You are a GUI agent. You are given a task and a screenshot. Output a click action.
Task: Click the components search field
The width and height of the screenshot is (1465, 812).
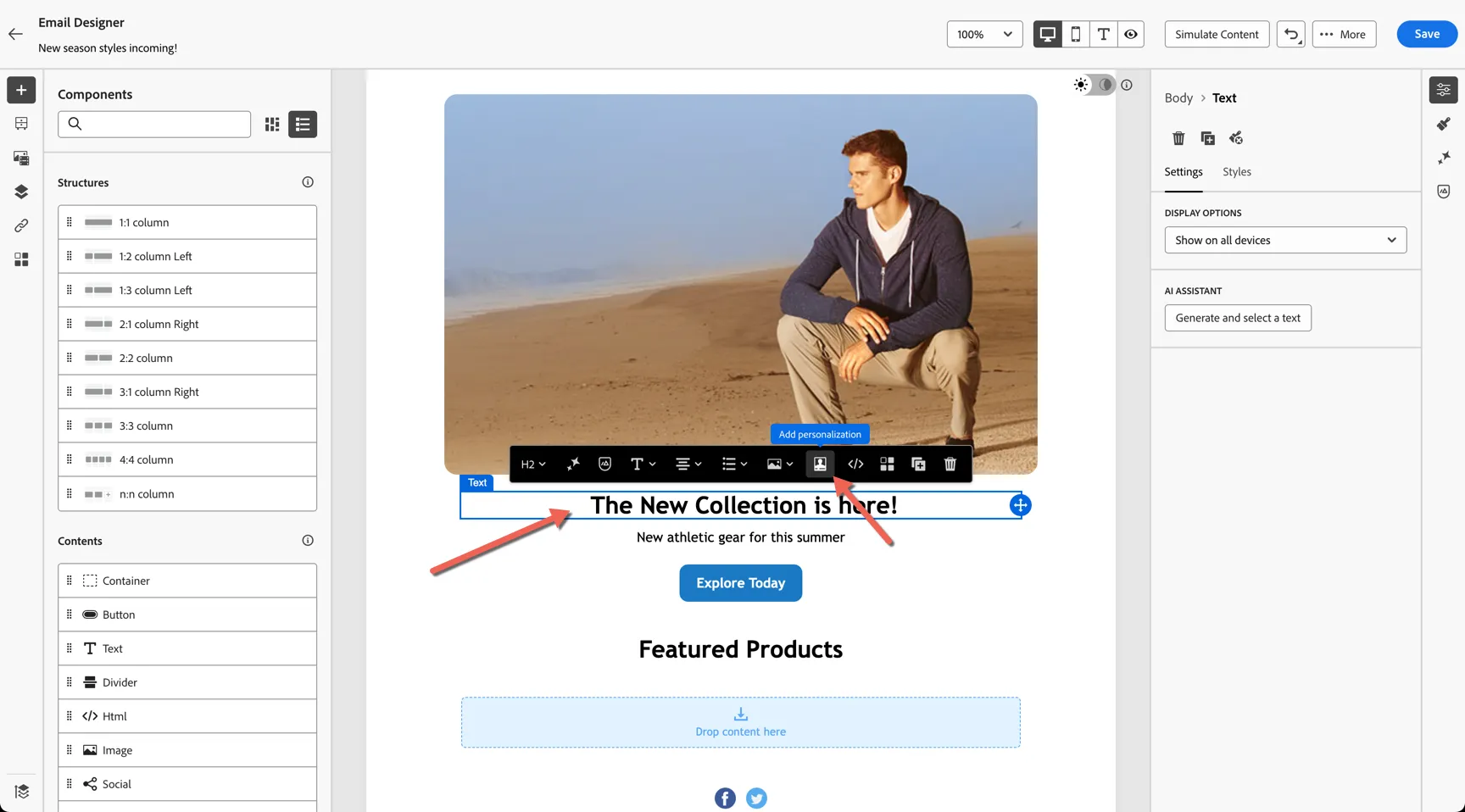click(x=154, y=125)
